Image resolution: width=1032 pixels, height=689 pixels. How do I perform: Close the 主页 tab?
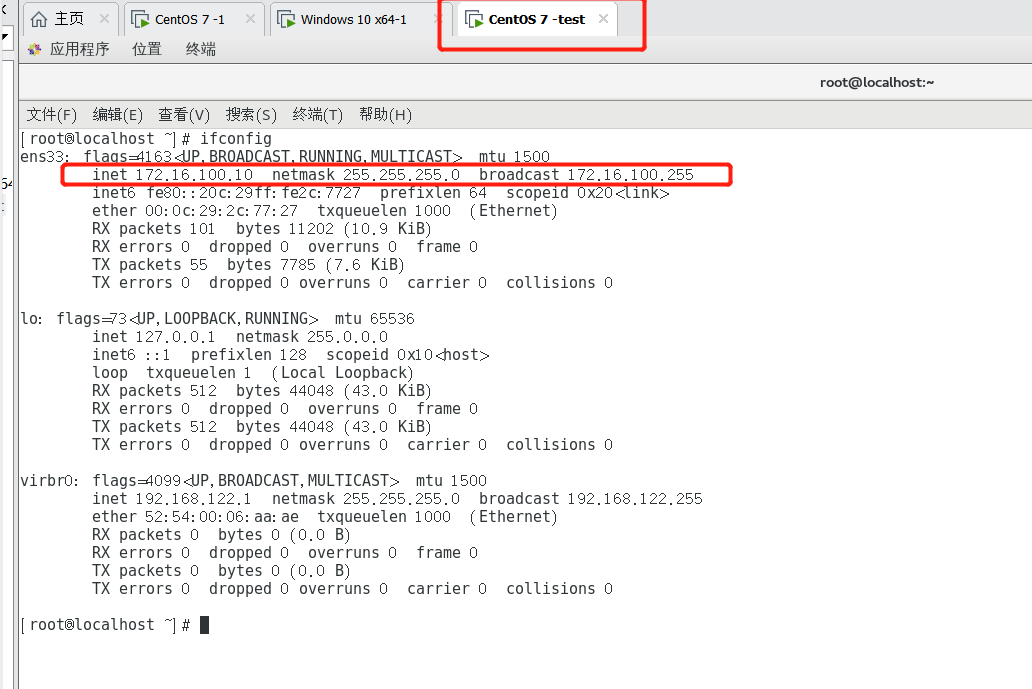tap(104, 19)
